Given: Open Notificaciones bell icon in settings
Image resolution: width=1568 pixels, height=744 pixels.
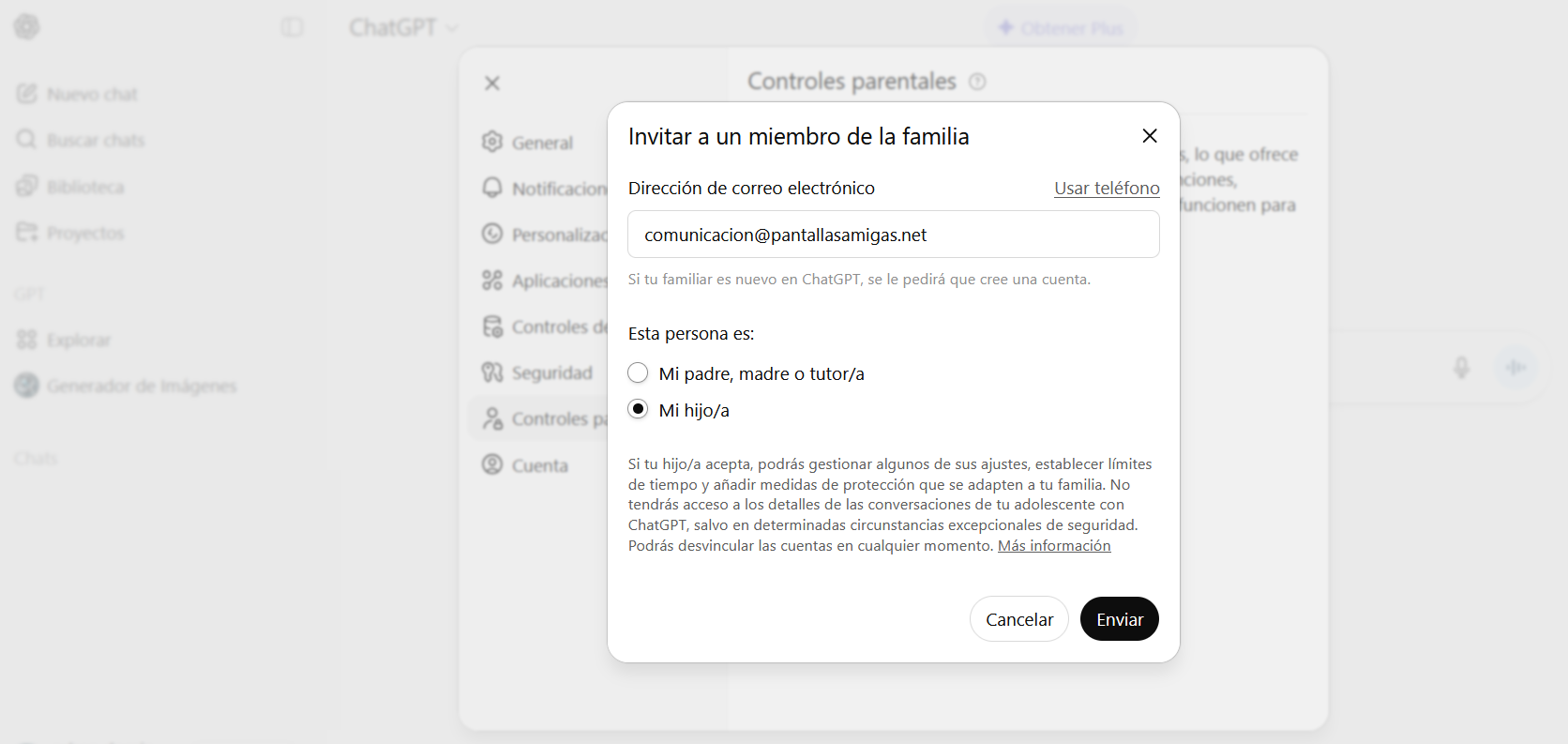Looking at the screenshot, I should (x=492, y=188).
